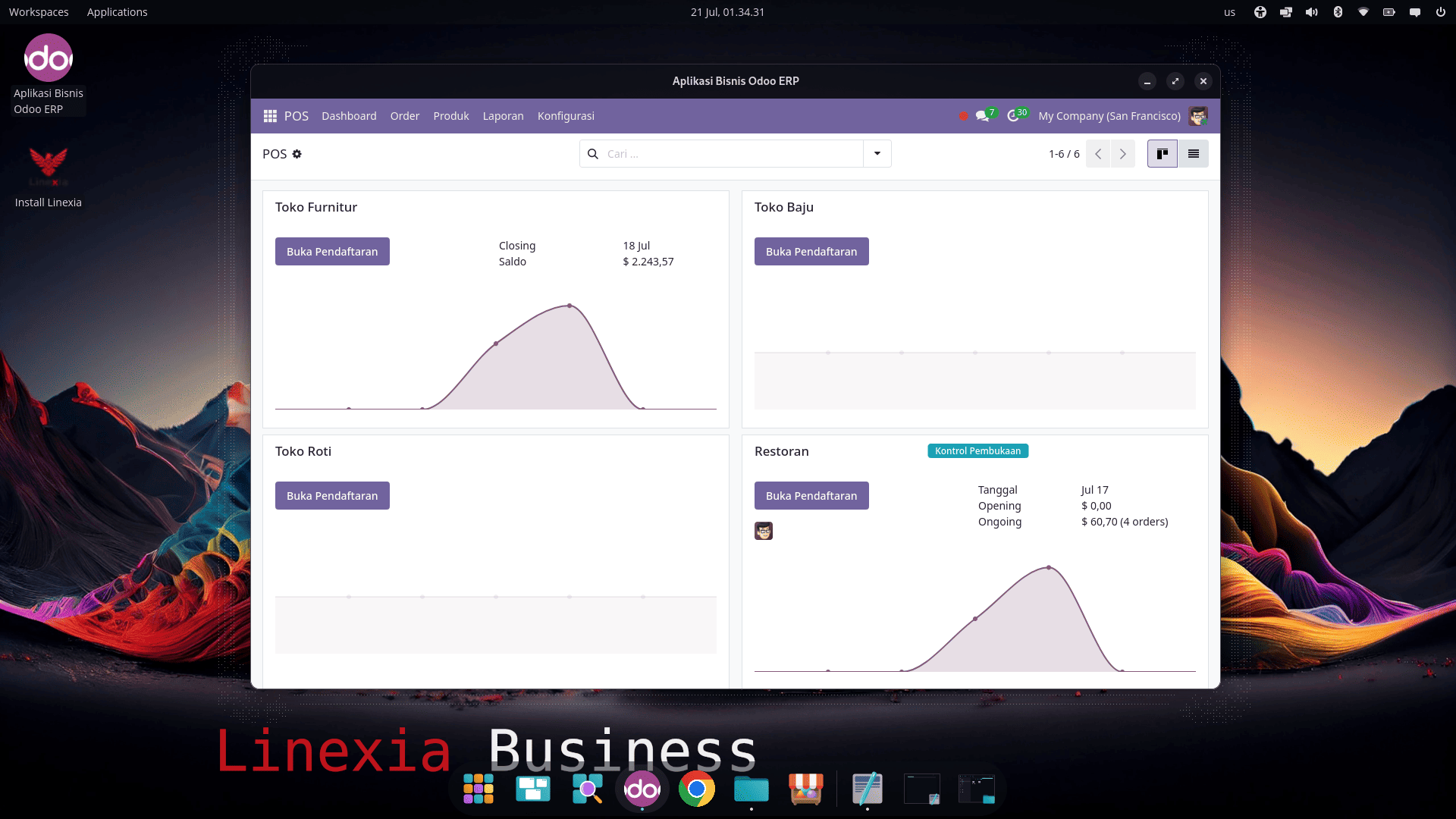This screenshot has width=1456, height=819.
Task: Click Buka Pendaftaran for Toko Furnitur
Action: [x=332, y=252]
